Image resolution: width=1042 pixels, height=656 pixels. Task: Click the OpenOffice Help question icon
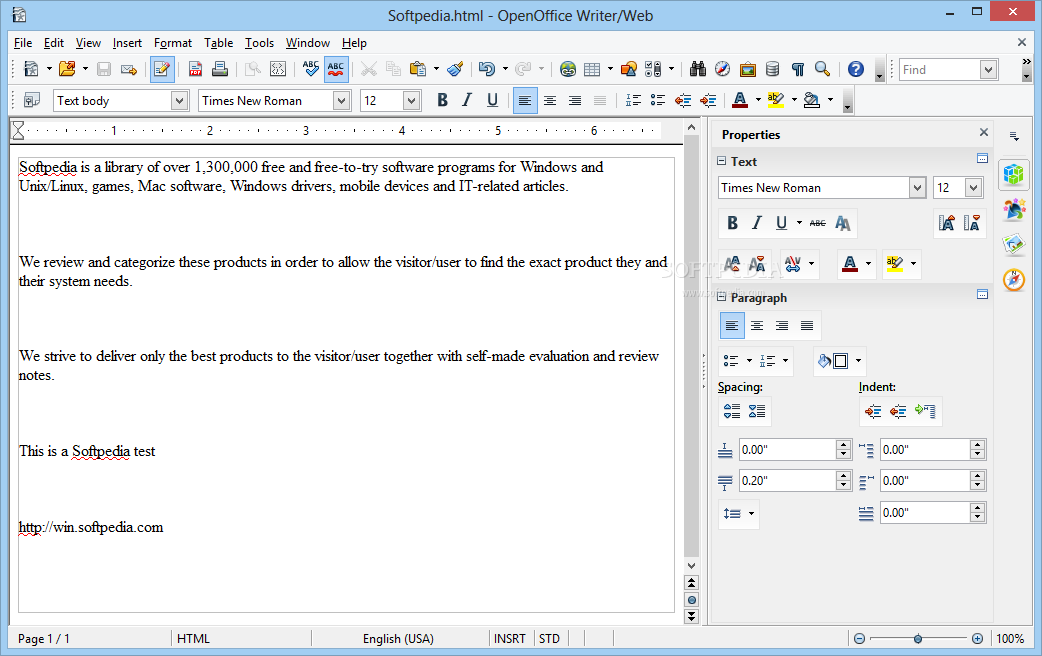[856, 69]
